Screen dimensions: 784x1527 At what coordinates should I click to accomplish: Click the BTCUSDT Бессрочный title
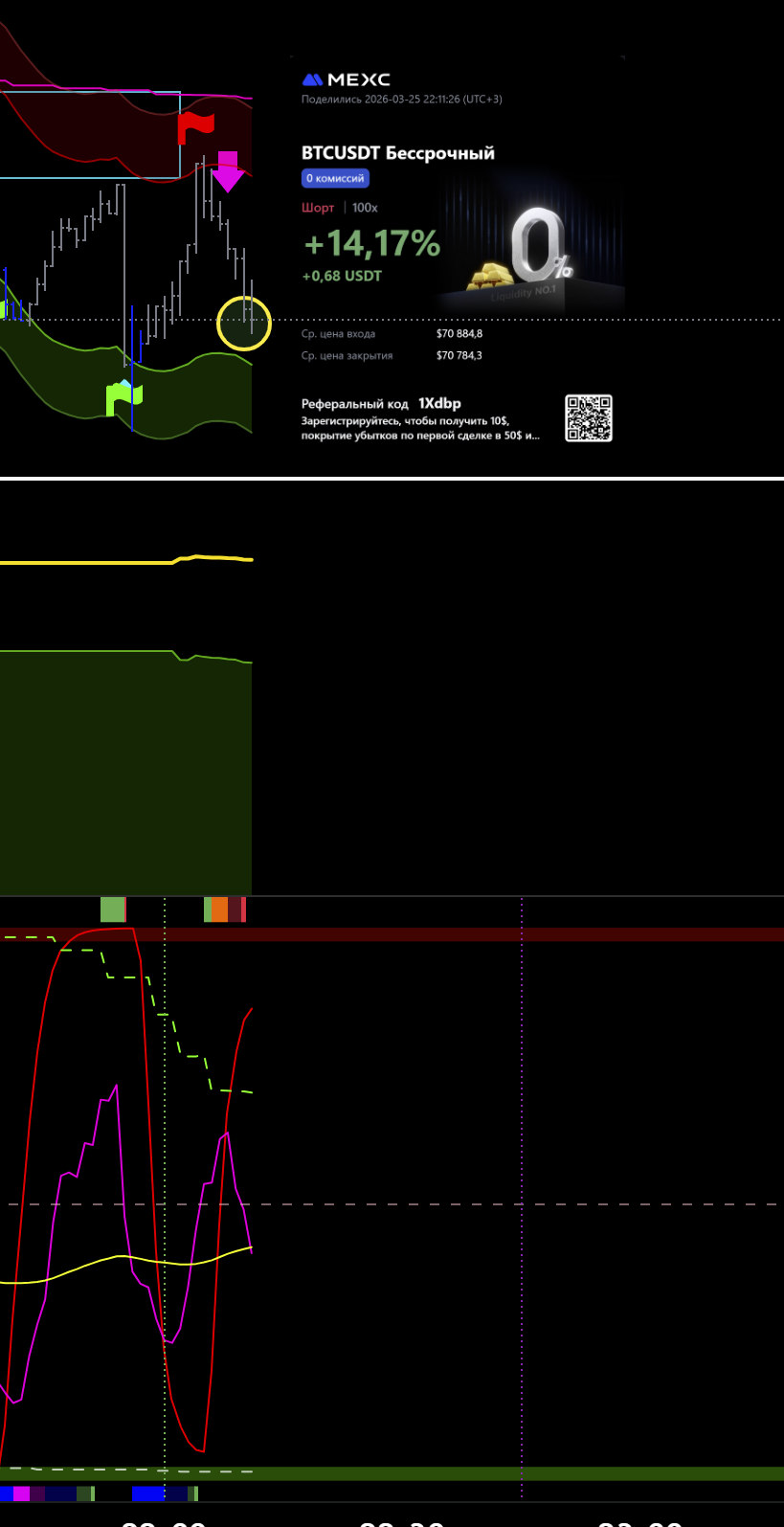[x=397, y=153]
